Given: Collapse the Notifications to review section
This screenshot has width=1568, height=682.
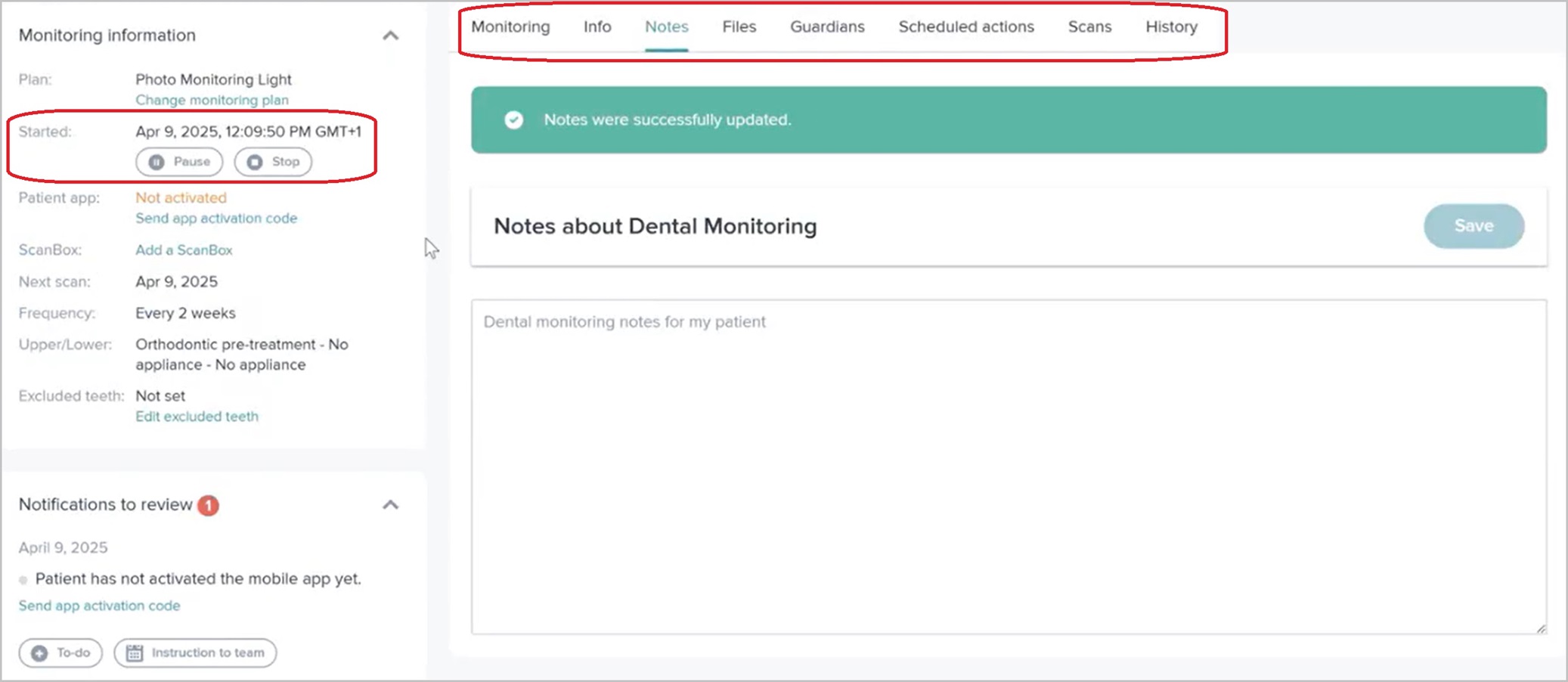Looking at the screenshot, I should (x=391, y=505).
